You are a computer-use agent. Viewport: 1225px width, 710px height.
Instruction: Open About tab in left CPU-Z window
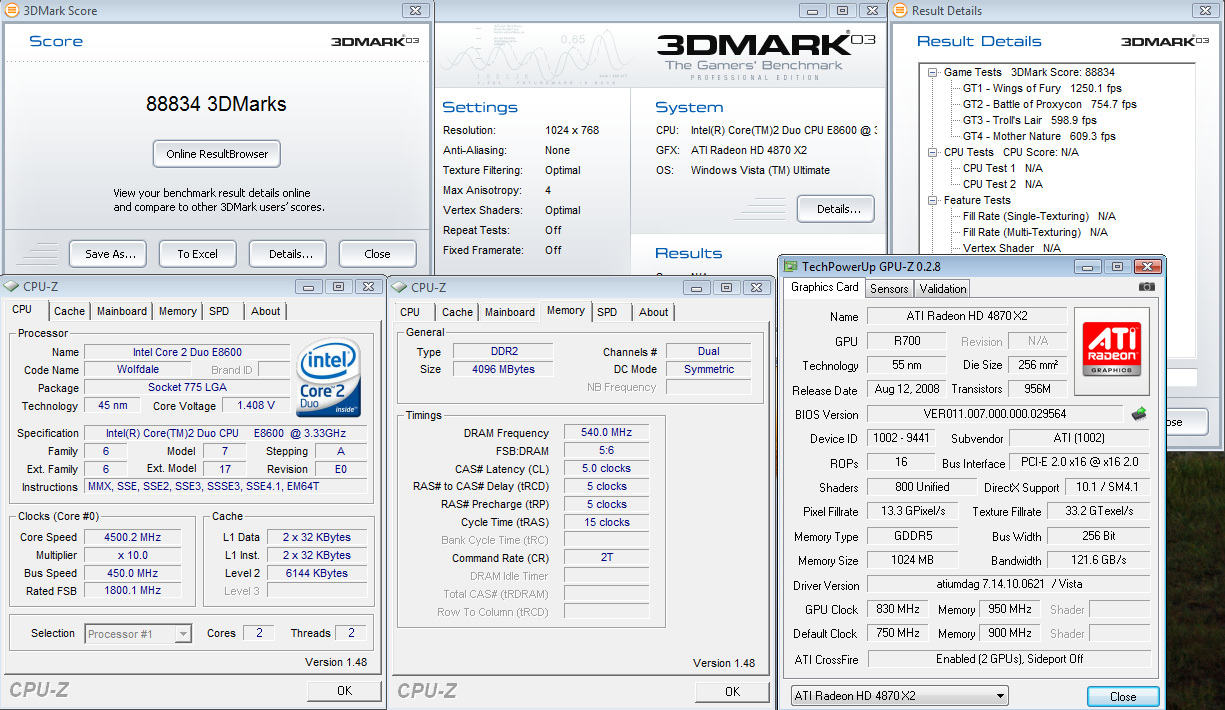pyautogui.click(x=266, y=311)
